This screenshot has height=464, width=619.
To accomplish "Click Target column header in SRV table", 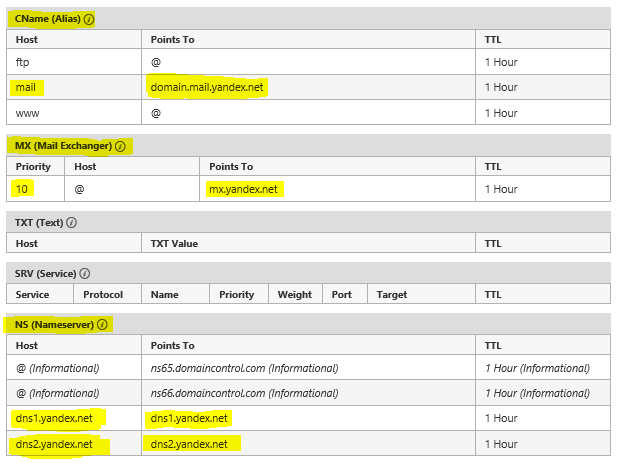I will 392,295.
